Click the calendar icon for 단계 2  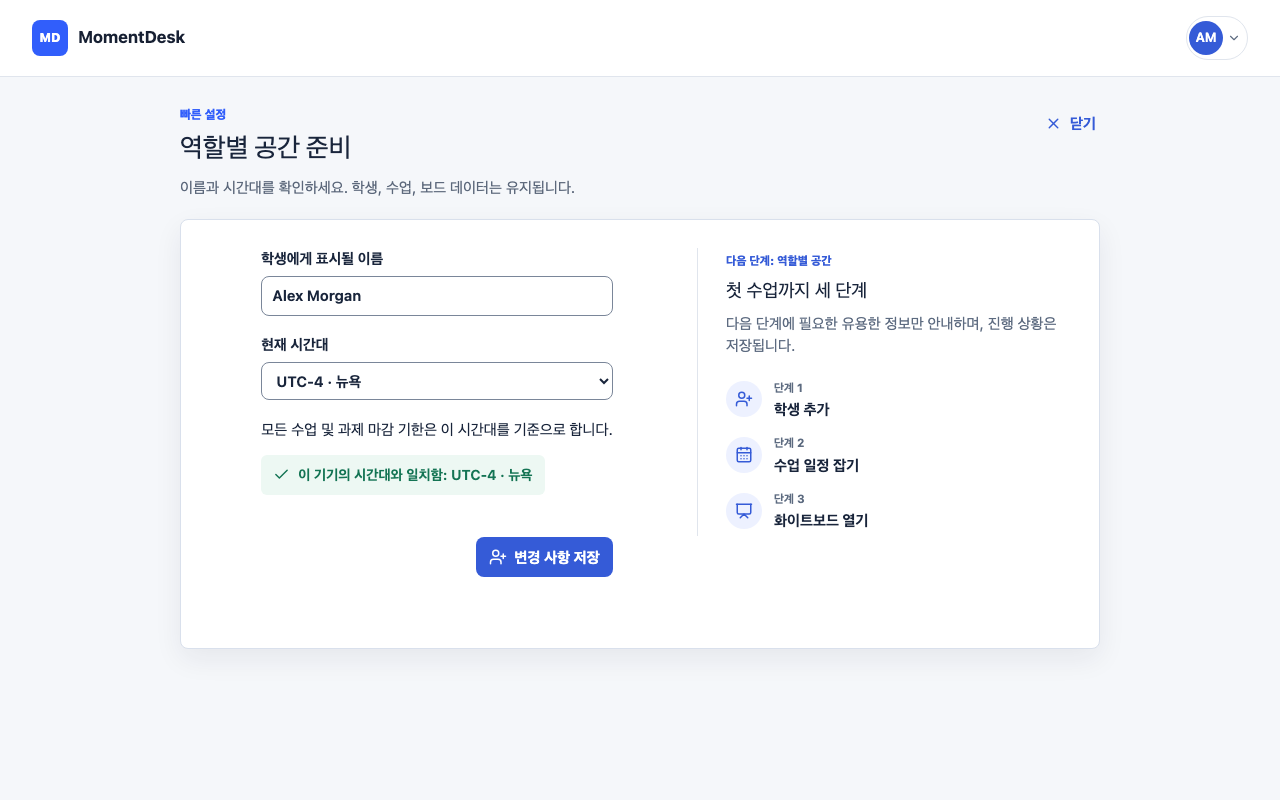pyautogui.click(x=744, y=455)
